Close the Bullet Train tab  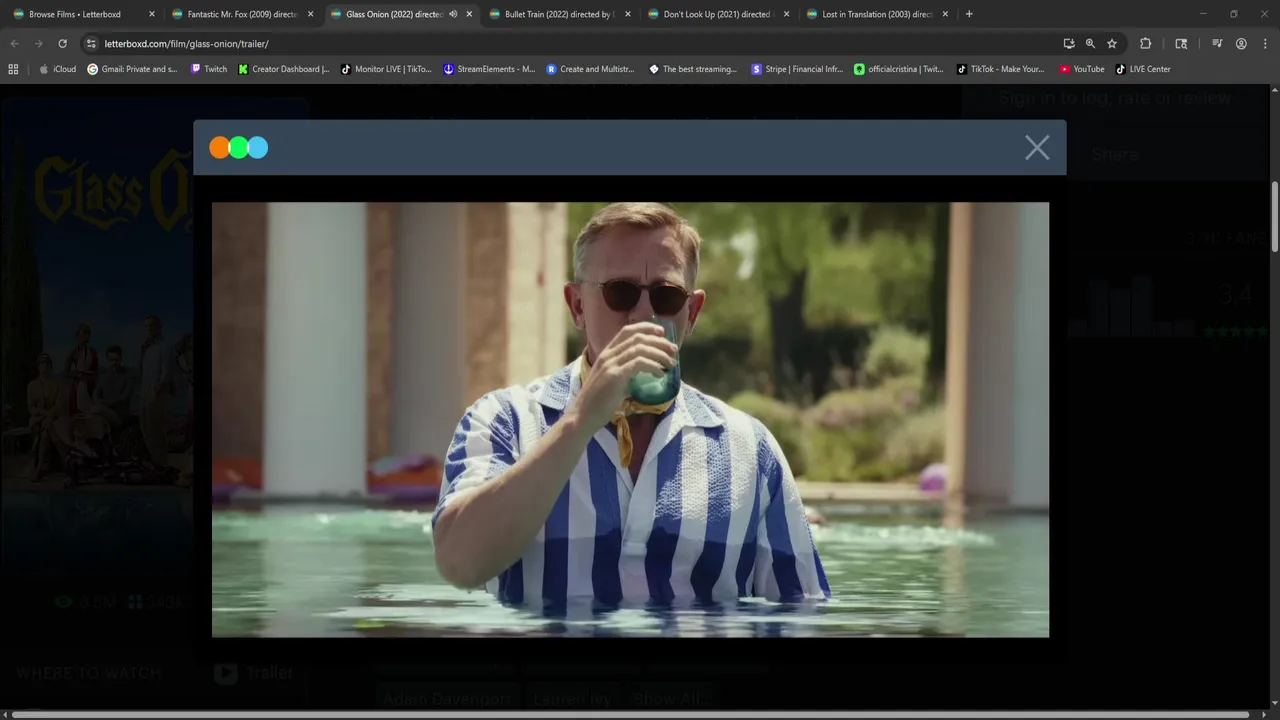(627, 14)
